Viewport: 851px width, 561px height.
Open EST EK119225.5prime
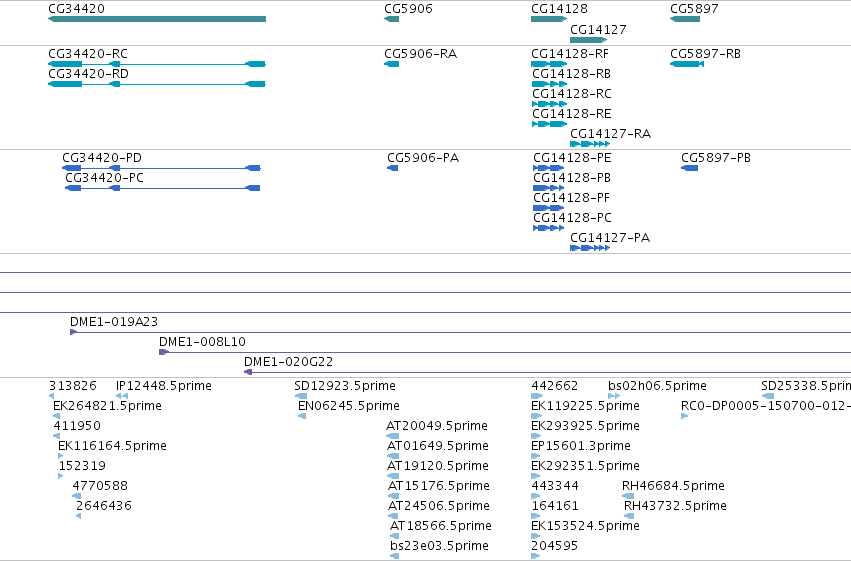click(x=586, y=406)
